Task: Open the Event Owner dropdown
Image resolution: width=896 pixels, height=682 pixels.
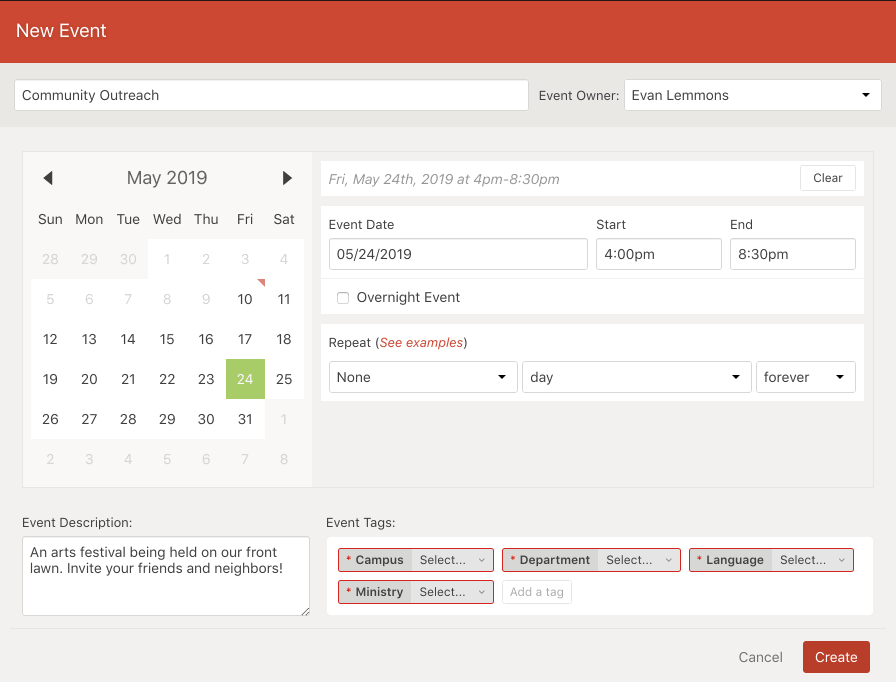Action: pos(752,96)
